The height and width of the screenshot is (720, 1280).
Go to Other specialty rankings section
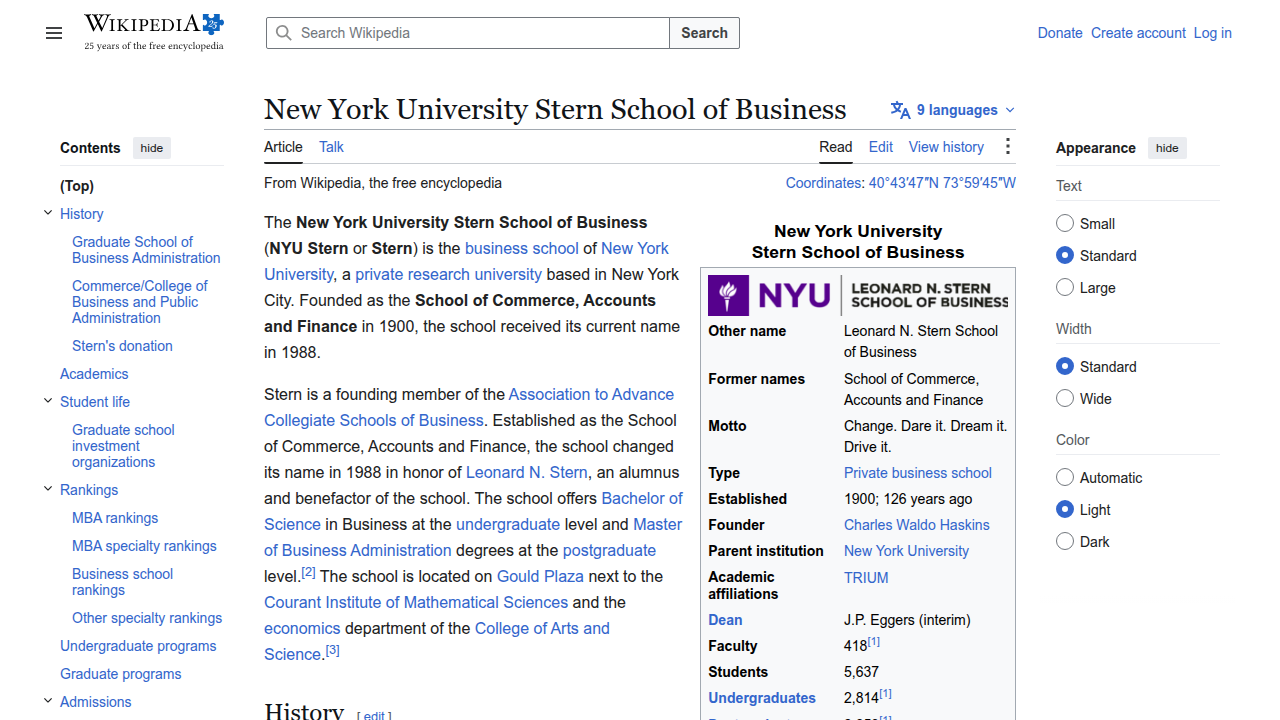click(x=147, y=618)
